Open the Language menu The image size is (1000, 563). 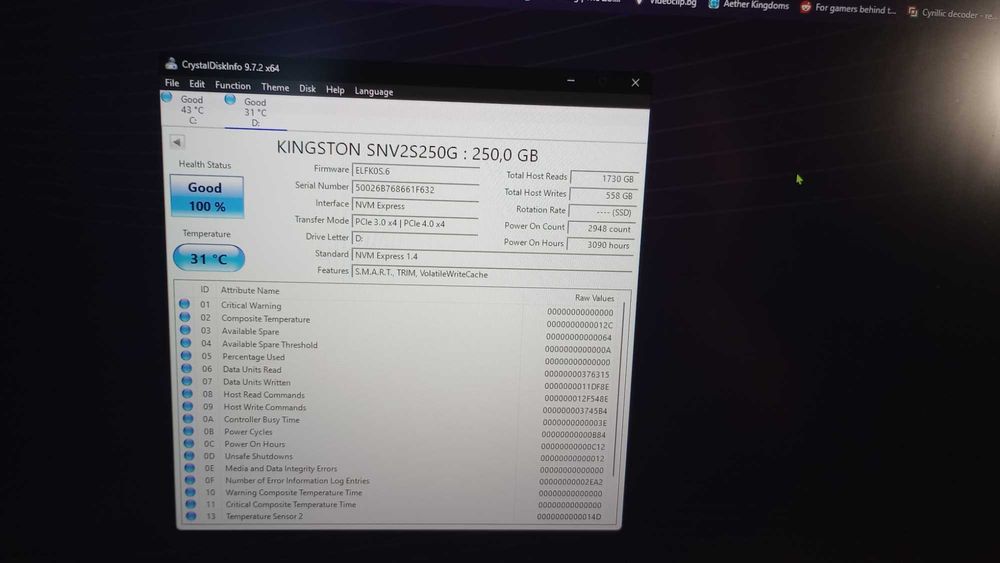pos(374,91)
